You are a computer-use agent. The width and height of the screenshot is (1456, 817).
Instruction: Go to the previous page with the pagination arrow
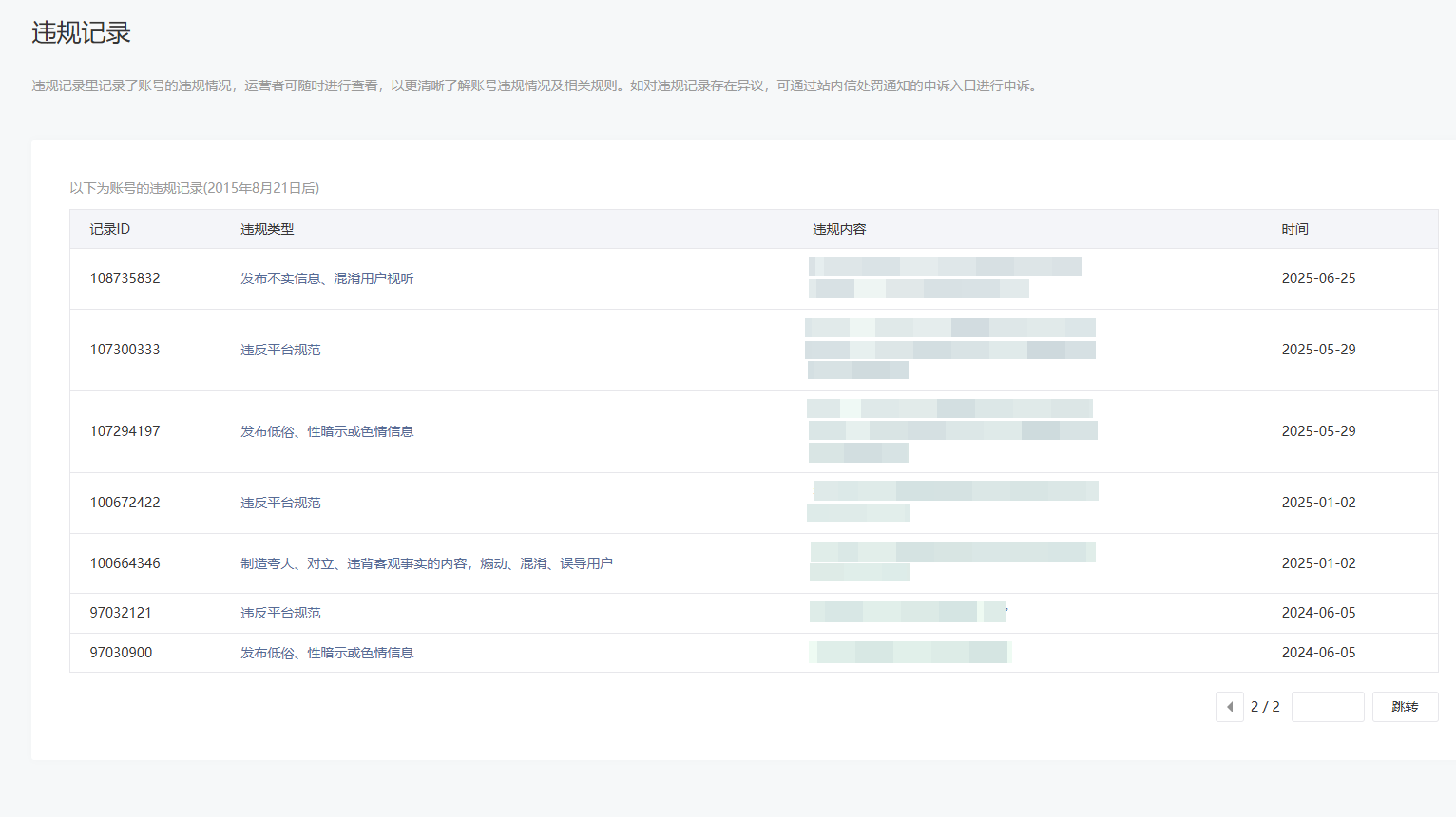click(1229, 707)
